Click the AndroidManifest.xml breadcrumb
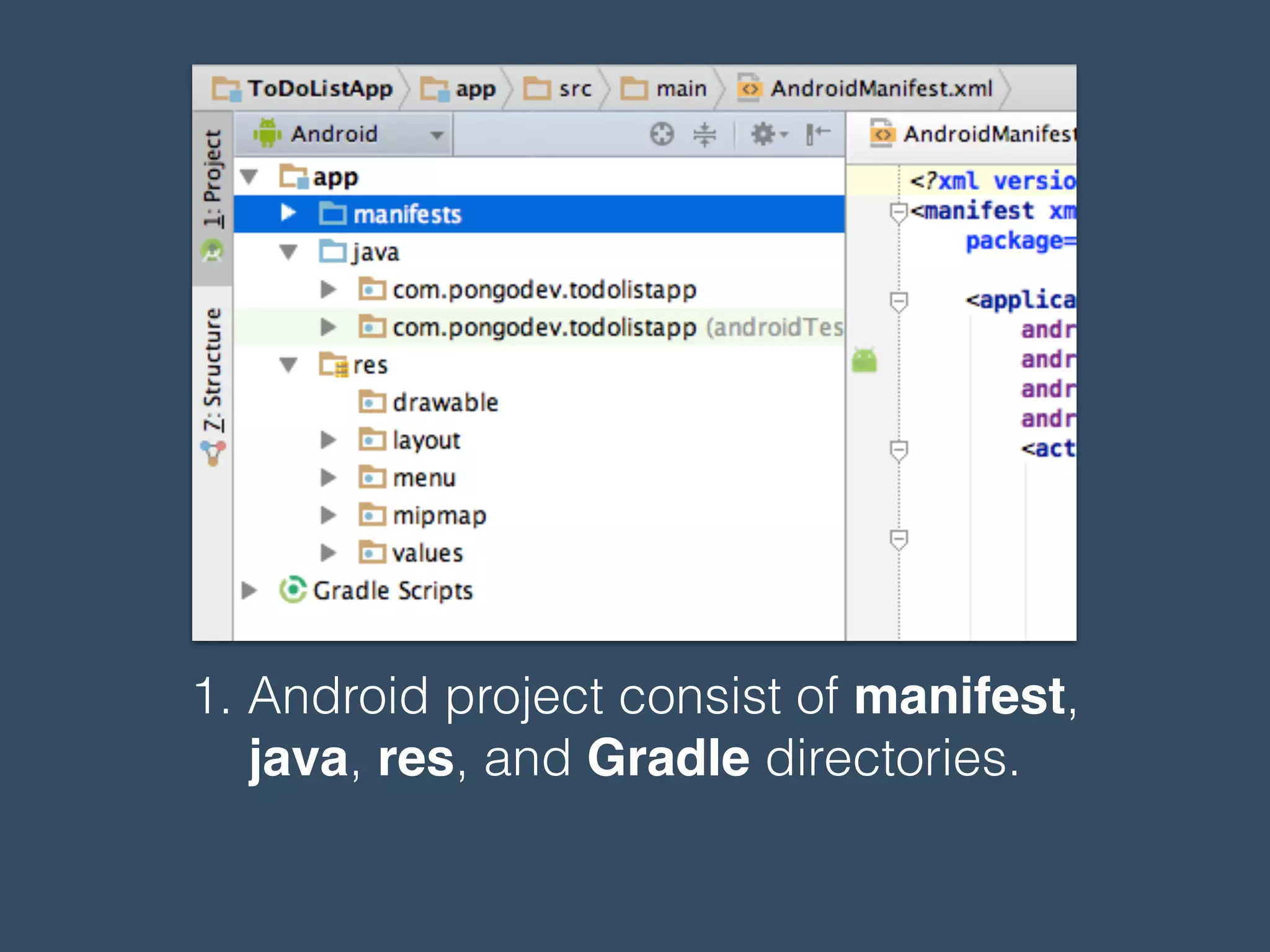Image resolution: width=1270 pixels, height=952 pixels. click(866, 89)
